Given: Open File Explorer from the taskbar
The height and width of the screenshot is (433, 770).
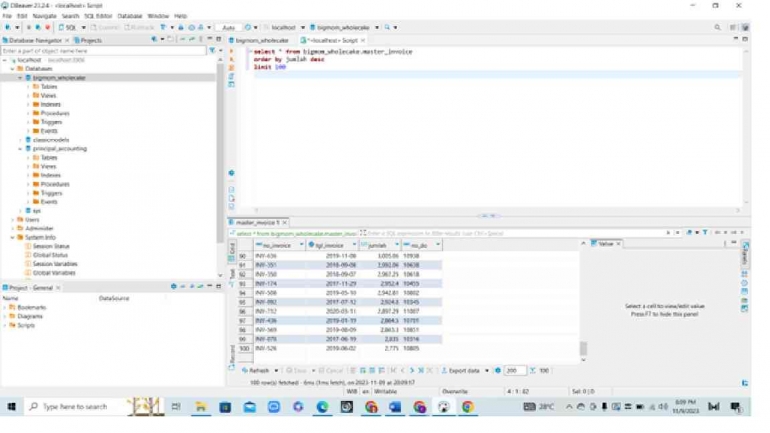Looking at the screenshot, I should pyautogui.click(x=200, y=406).
